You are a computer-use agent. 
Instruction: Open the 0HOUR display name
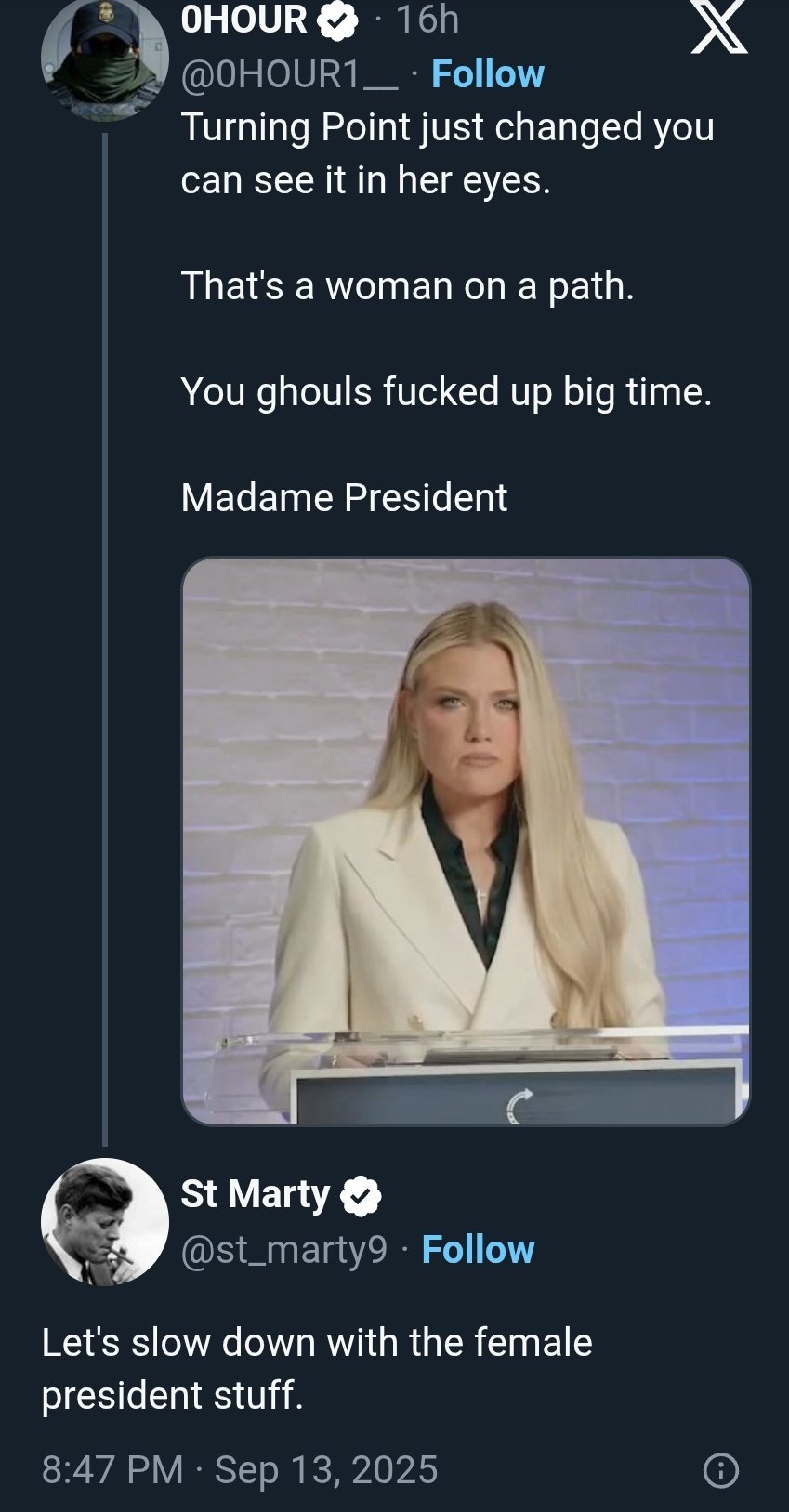click(x=243, y=20)
